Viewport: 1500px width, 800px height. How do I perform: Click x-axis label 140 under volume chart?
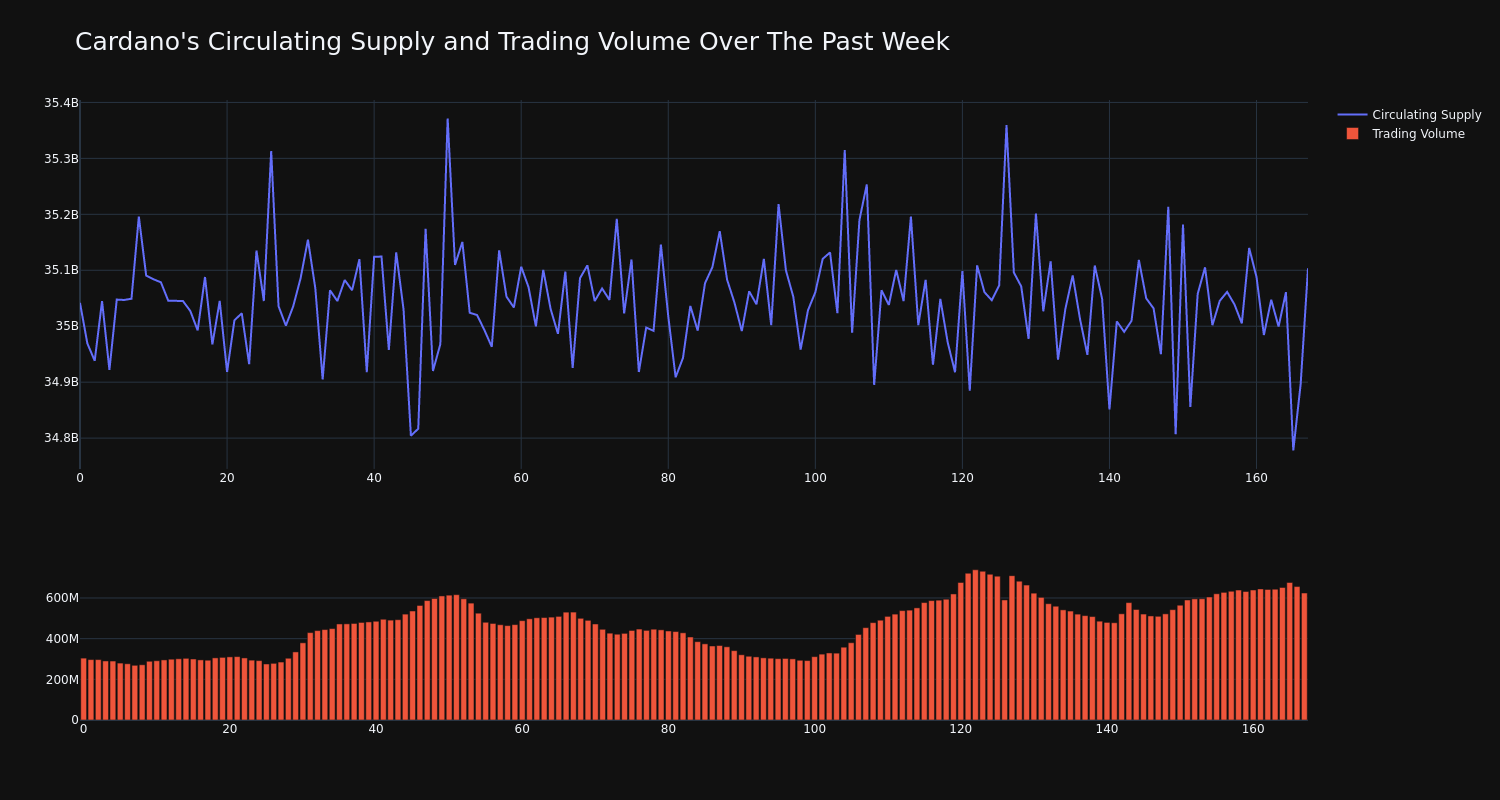[x=1107, y=729]
